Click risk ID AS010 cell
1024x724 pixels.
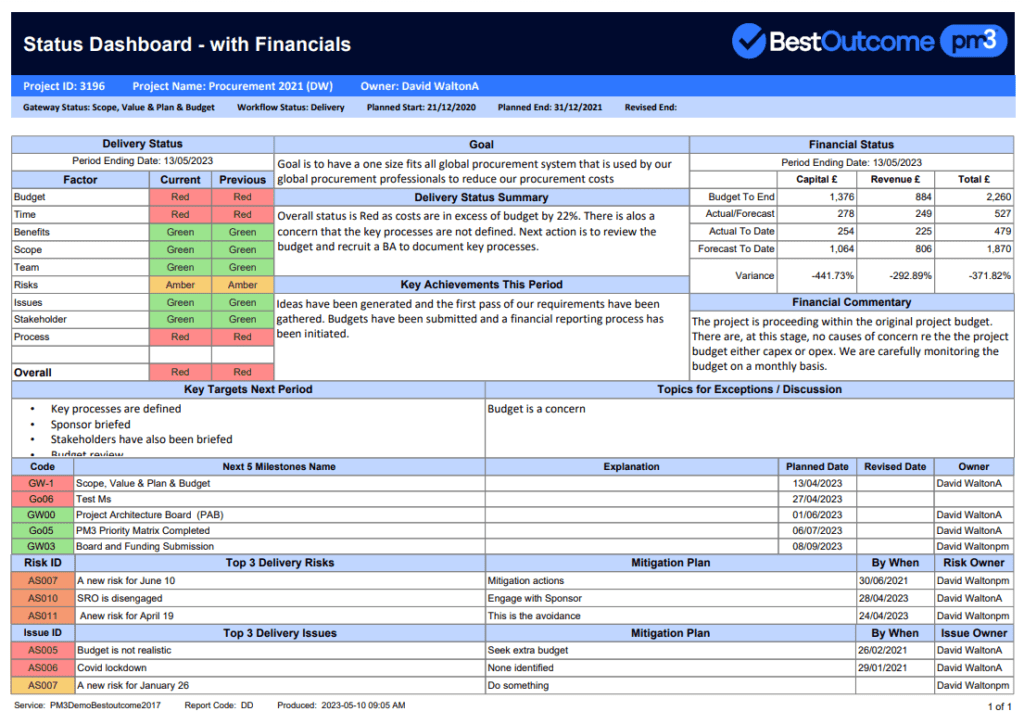point(43,599)
